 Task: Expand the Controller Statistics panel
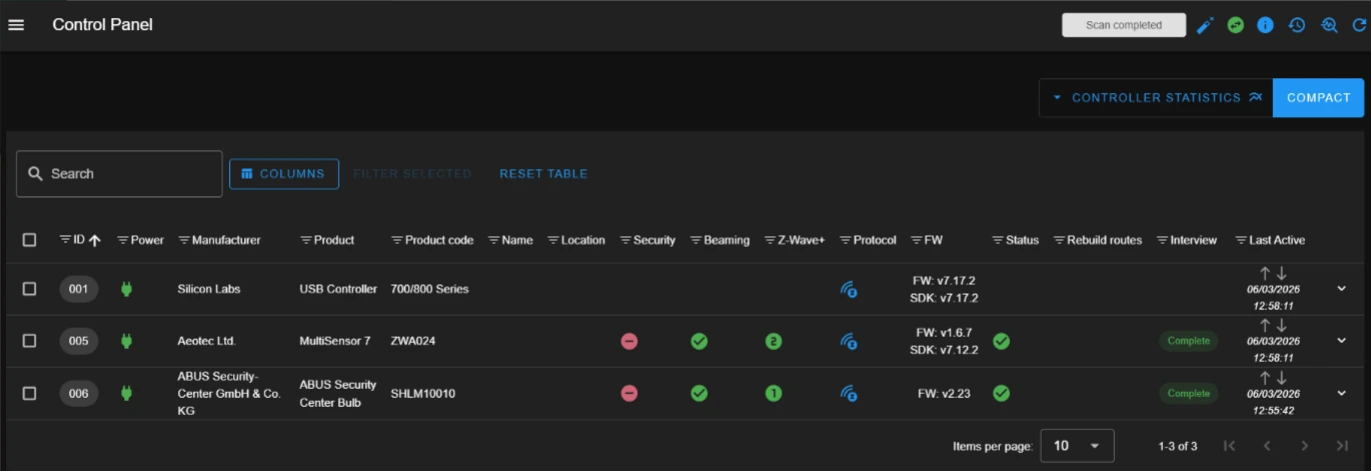coord(1155,98)
